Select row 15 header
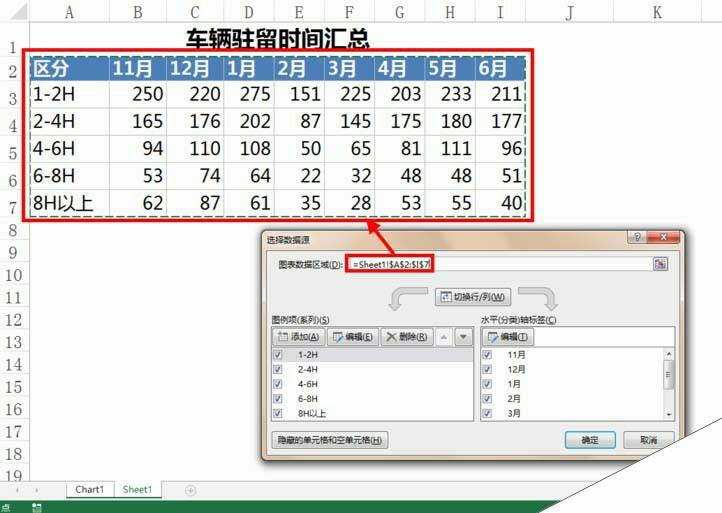Image resolution: width=722 pixels, height=513 pixels. [14, 387]
